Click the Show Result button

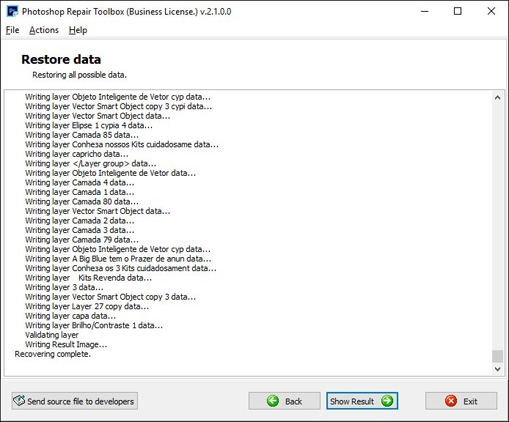pyautogui.click(x=362, y=401)
